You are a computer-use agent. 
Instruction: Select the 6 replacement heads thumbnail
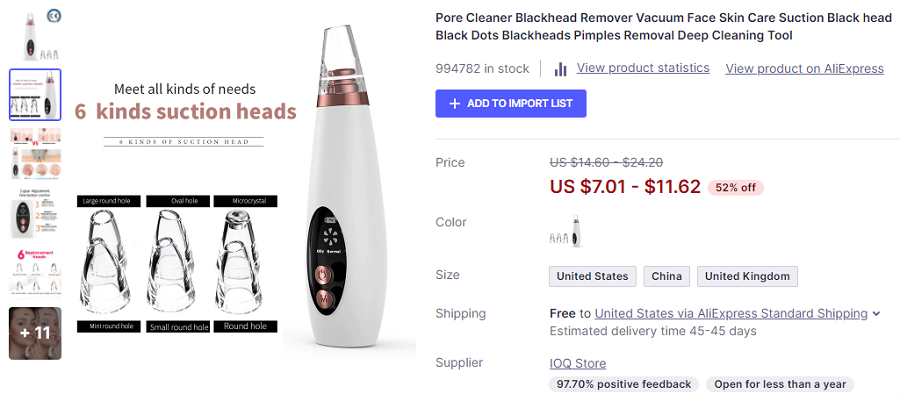pos(35,273)
